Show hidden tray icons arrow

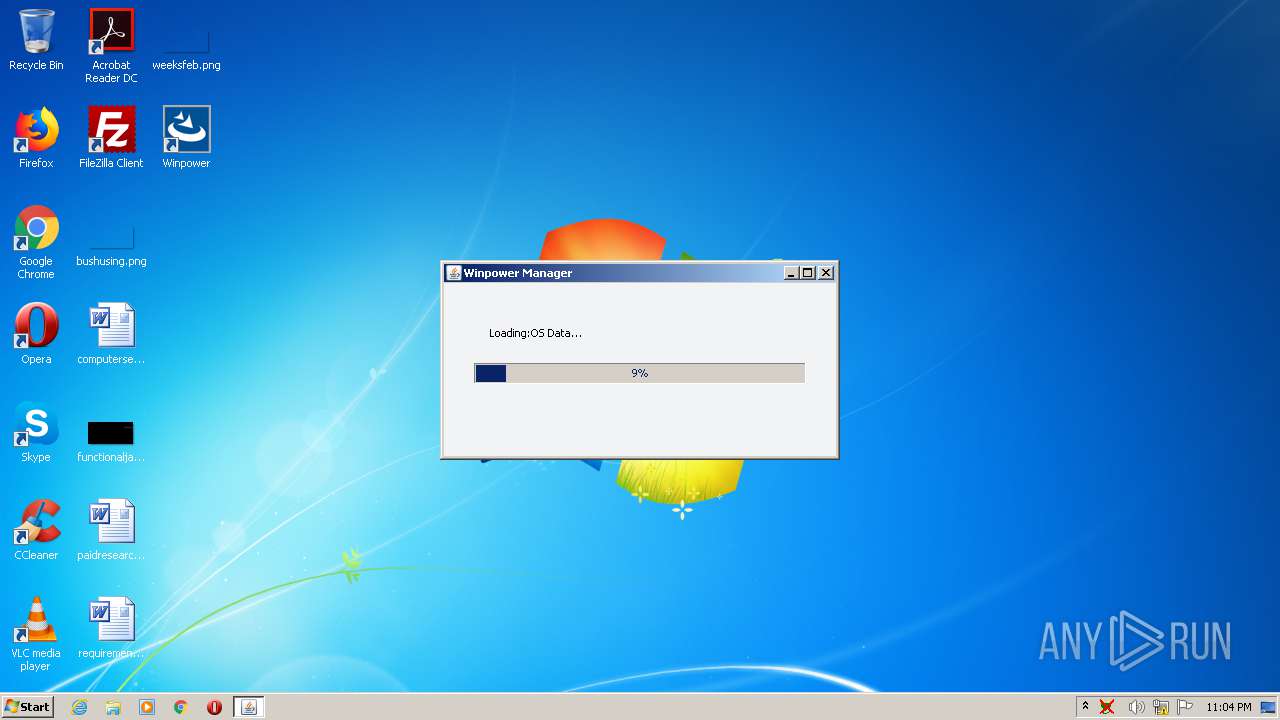(x=1085, y=707)
